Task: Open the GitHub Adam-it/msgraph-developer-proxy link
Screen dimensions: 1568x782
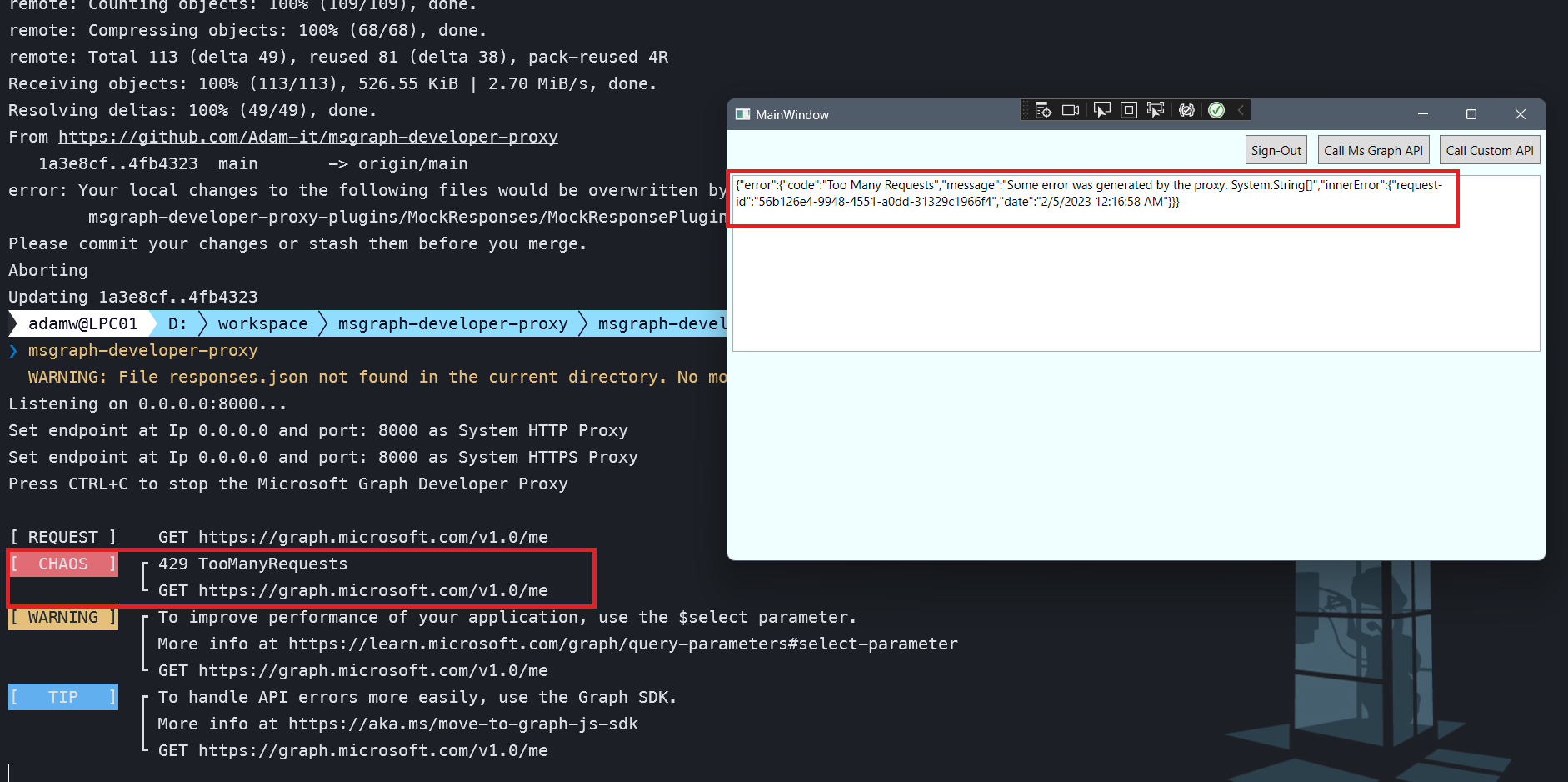Action: click(307, 137)
